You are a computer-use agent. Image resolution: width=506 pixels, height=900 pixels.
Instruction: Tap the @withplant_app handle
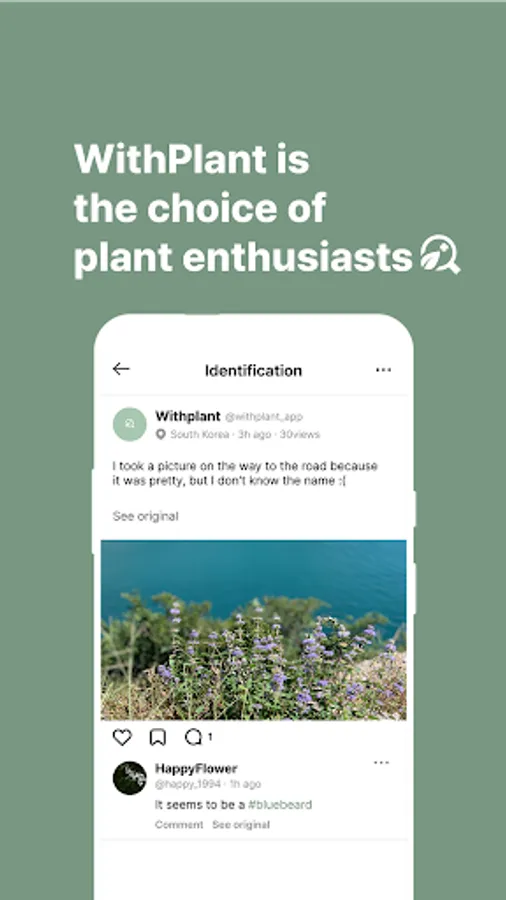(264, 417)
